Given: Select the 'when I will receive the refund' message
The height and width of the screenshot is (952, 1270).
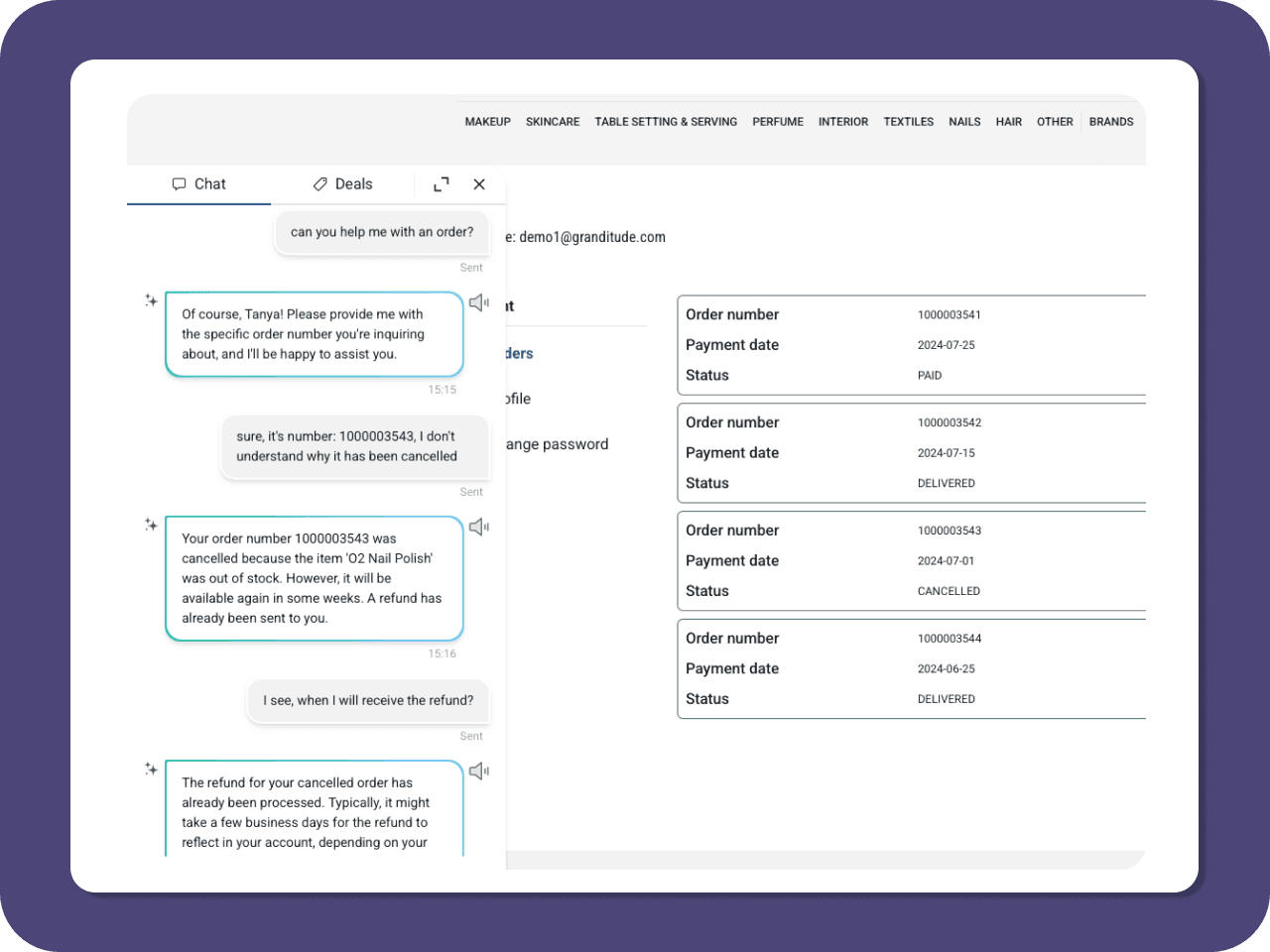Looking at the screenshot, I should tap(368, 700).
